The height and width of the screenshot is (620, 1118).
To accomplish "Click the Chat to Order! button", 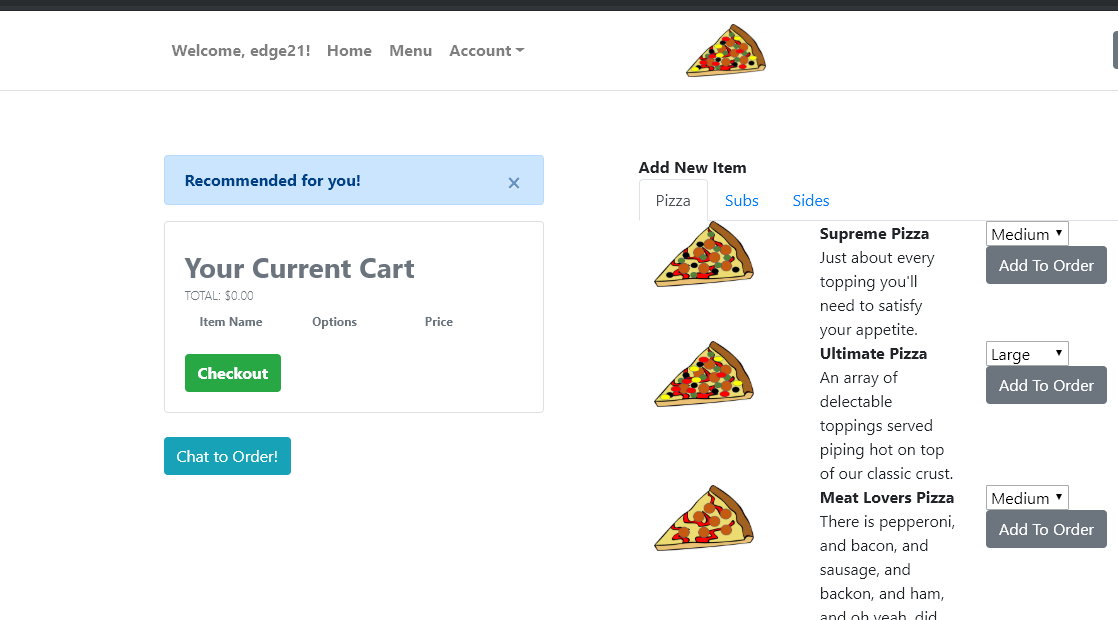I will [x=227, y=456].
